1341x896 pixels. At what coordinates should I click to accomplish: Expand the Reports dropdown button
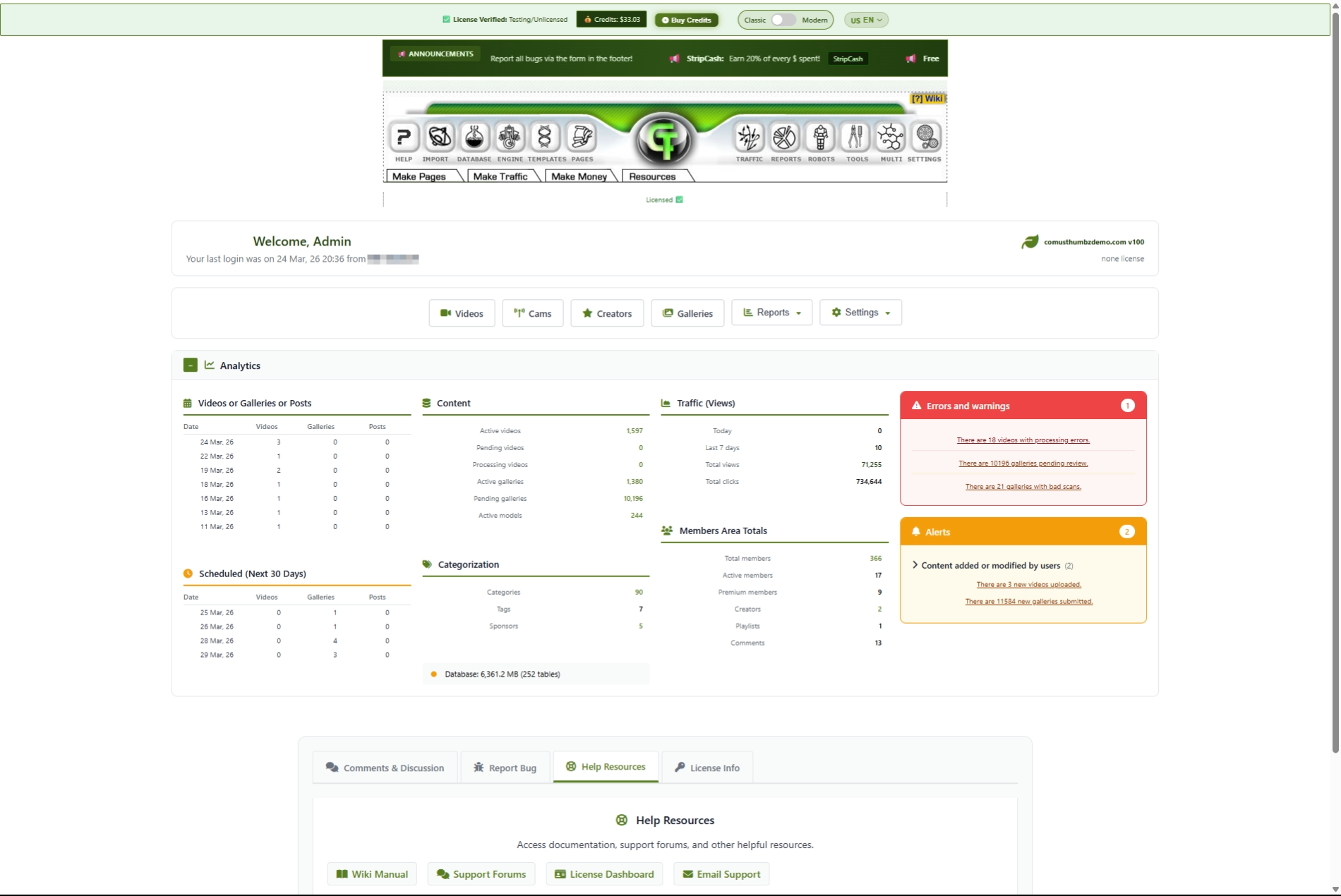pyautogui.click(x=771, y=313)
